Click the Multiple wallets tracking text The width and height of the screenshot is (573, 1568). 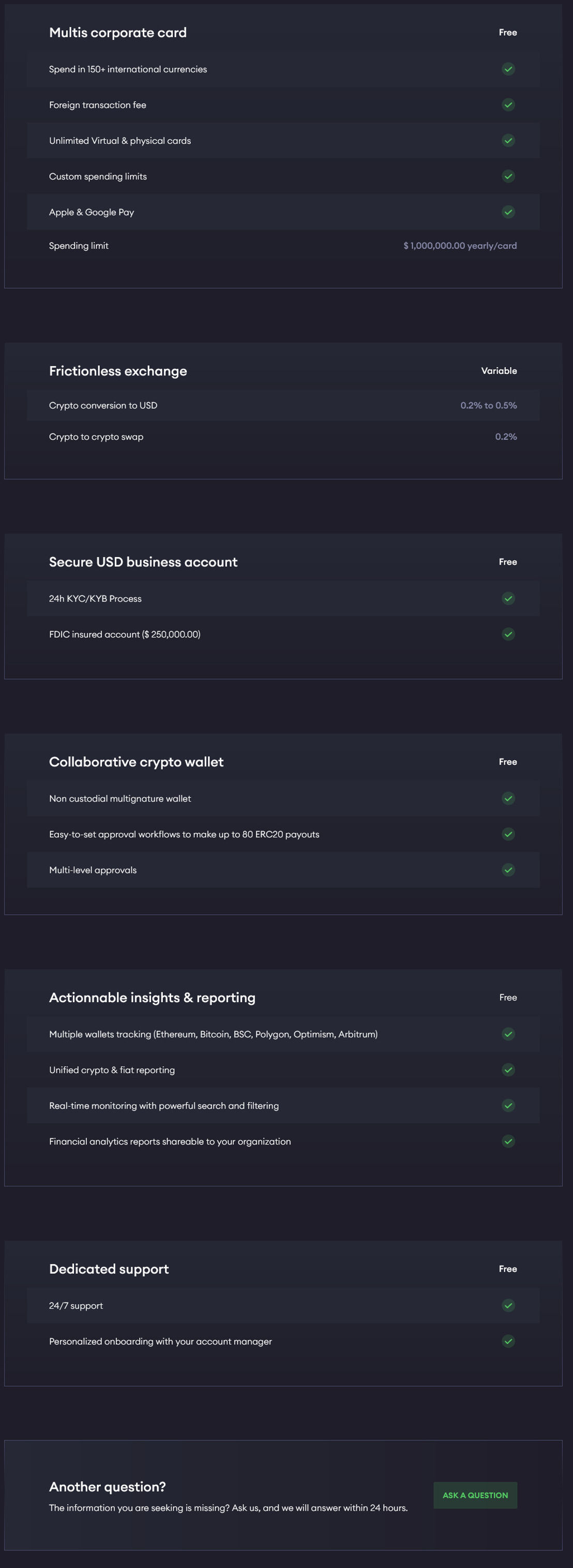coord(213,1034)
